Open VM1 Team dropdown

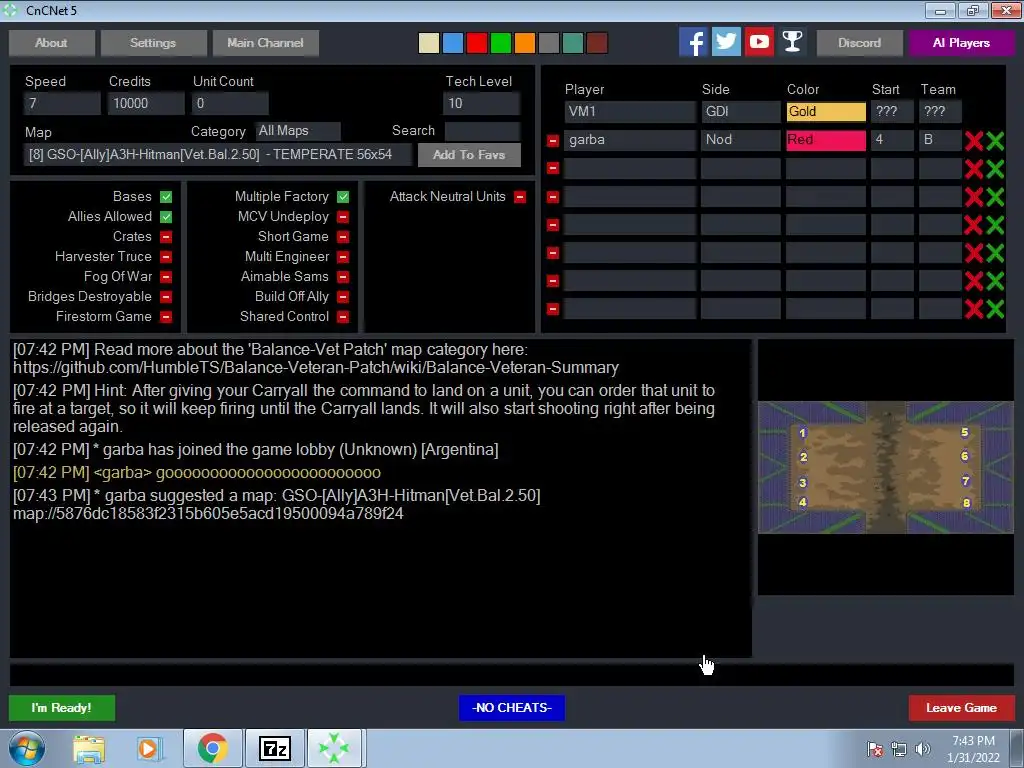940,112
